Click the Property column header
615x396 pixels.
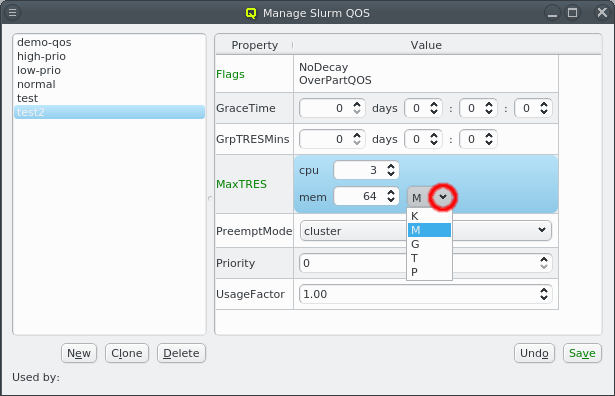(x=254, y=45)
